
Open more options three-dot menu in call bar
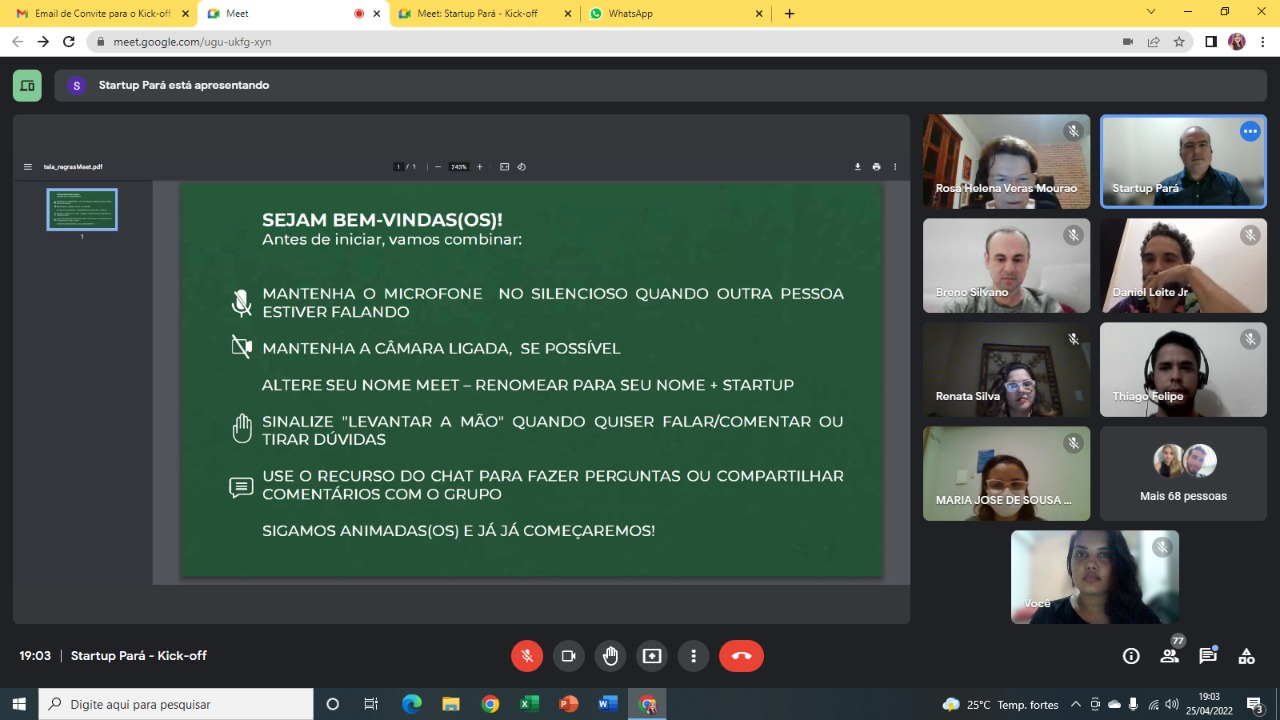pyautogui.click(x=693, y=656)
